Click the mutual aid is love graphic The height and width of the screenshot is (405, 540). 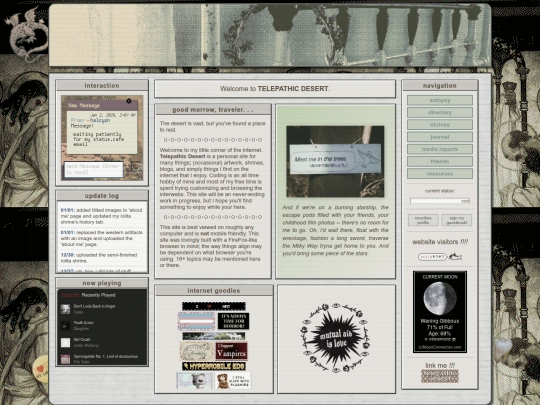coord(336,338)
